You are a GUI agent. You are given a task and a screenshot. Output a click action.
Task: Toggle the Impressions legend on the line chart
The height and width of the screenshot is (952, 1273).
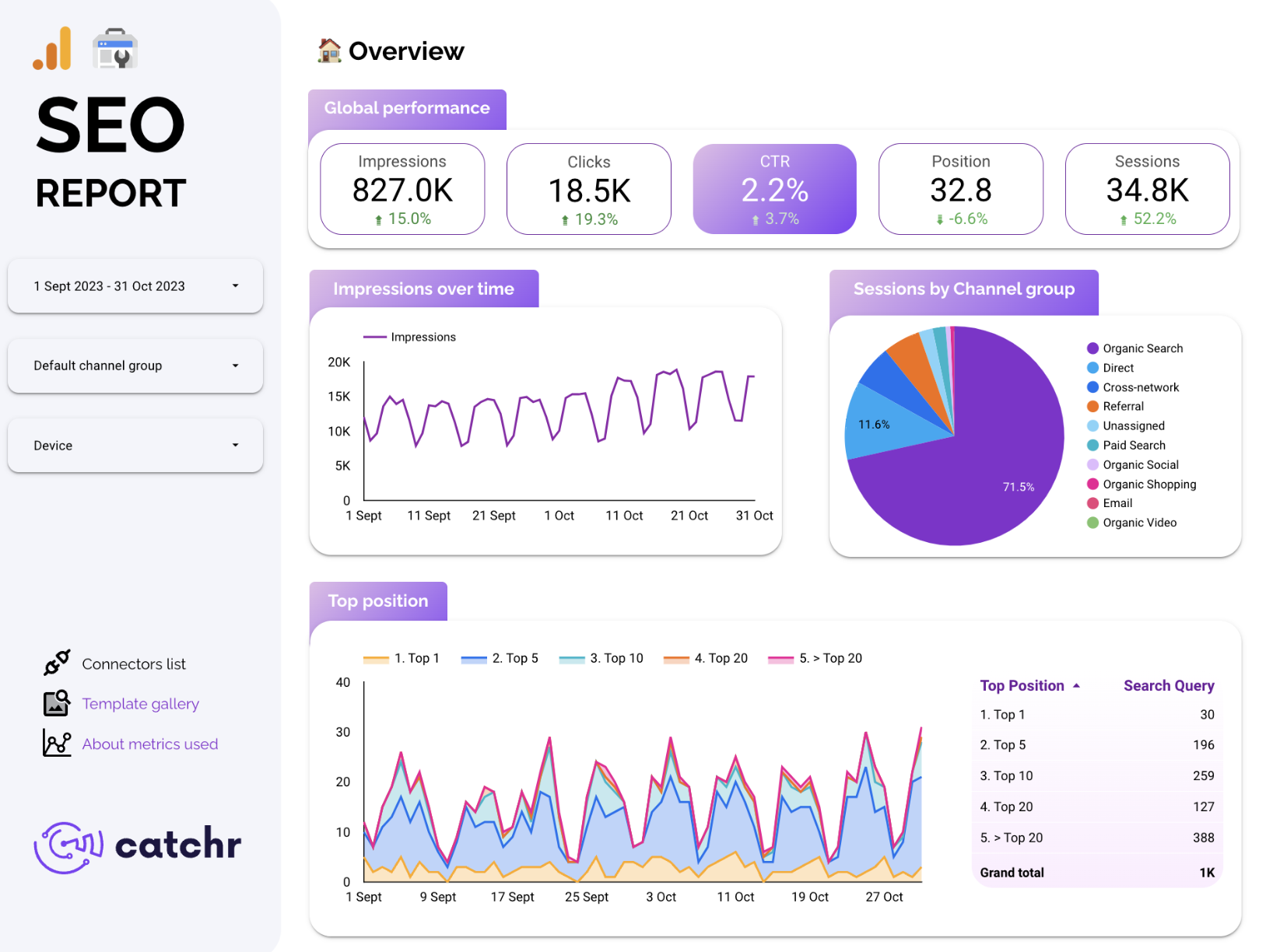coord(410,337)
